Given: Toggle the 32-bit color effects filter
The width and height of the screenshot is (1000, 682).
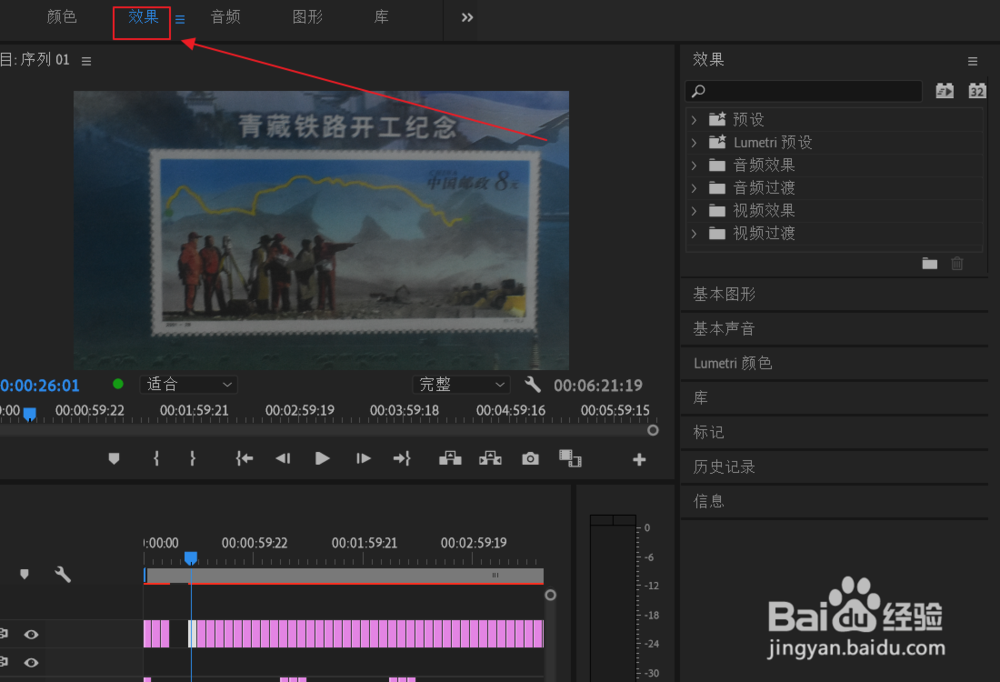Looking at the screenshot, I should point(977,91).
